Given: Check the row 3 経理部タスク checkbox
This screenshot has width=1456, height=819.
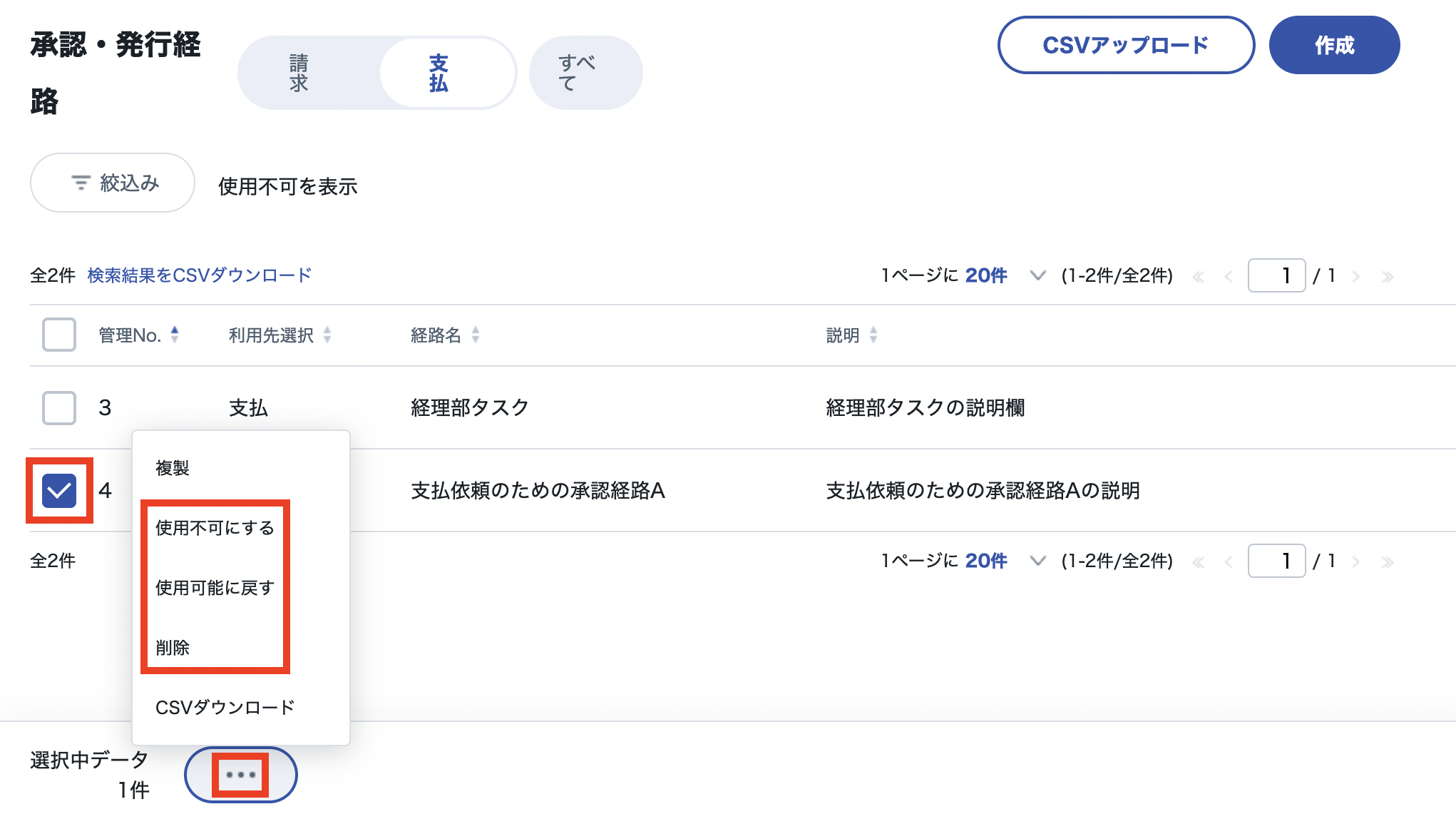Looking at the screenshot, I should coord(59,407).
